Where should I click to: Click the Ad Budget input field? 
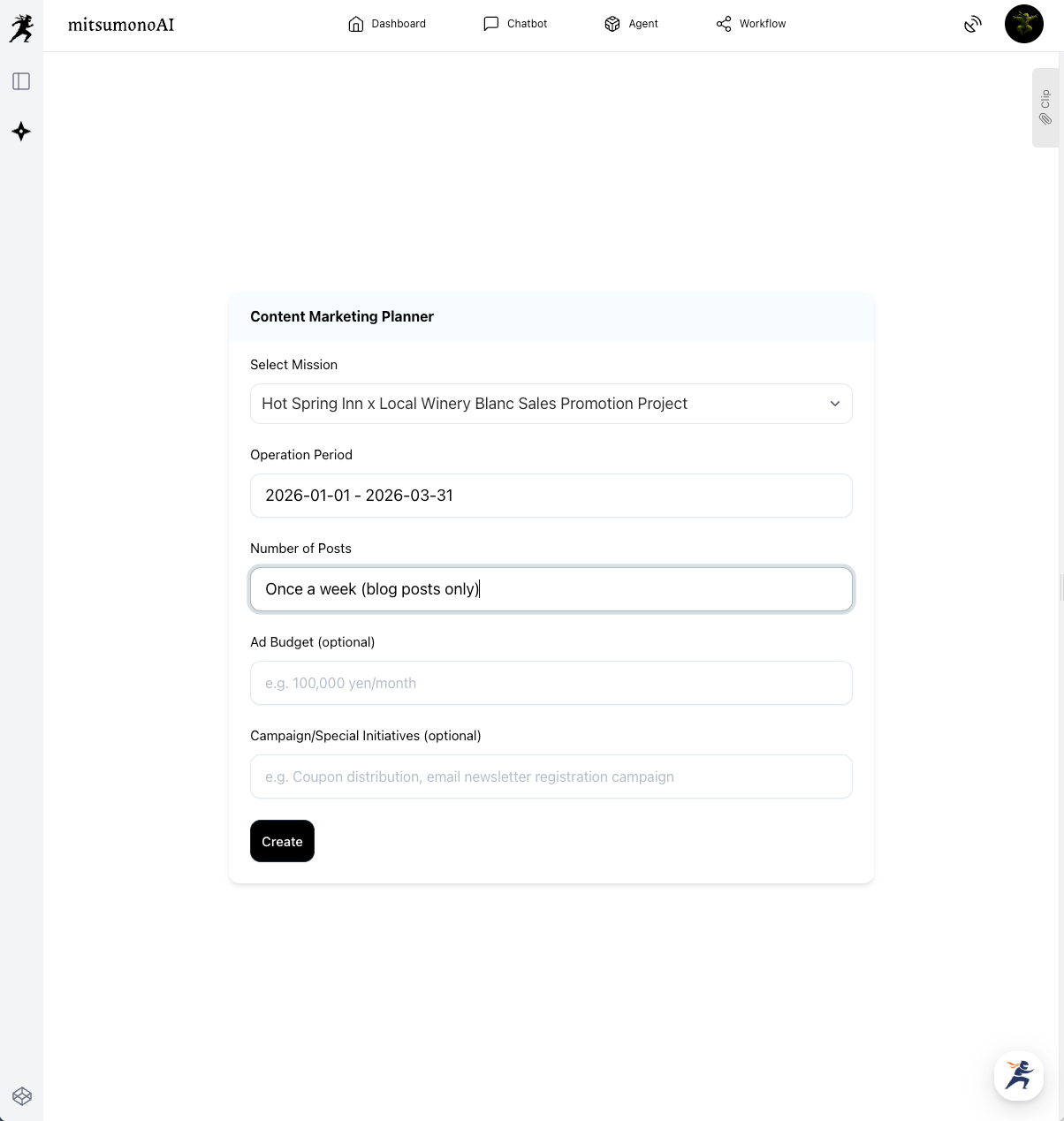pyautogui.click(x=551, y=683)
